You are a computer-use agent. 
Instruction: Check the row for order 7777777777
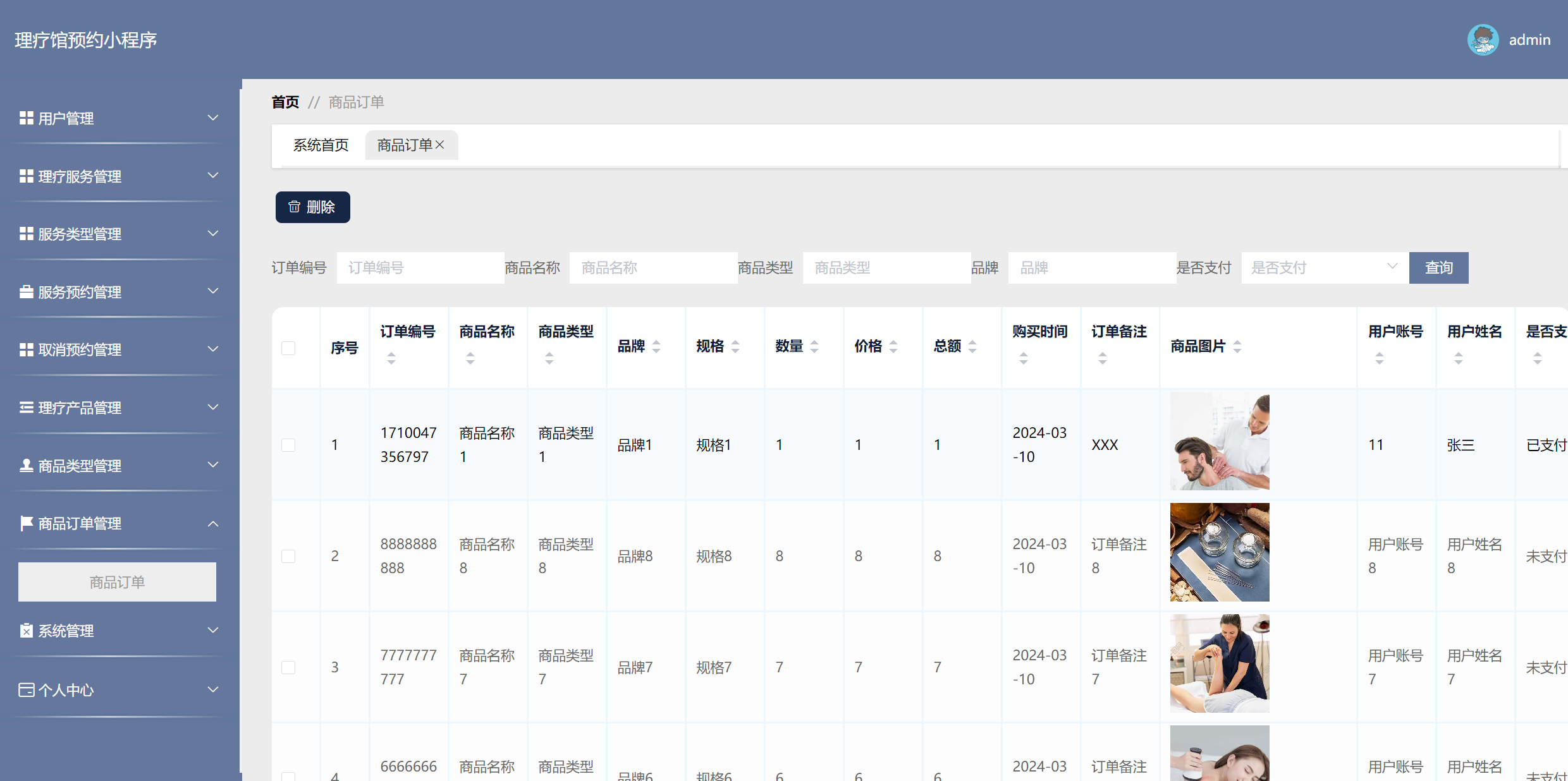pyautogui.click(x=288, y=667)
